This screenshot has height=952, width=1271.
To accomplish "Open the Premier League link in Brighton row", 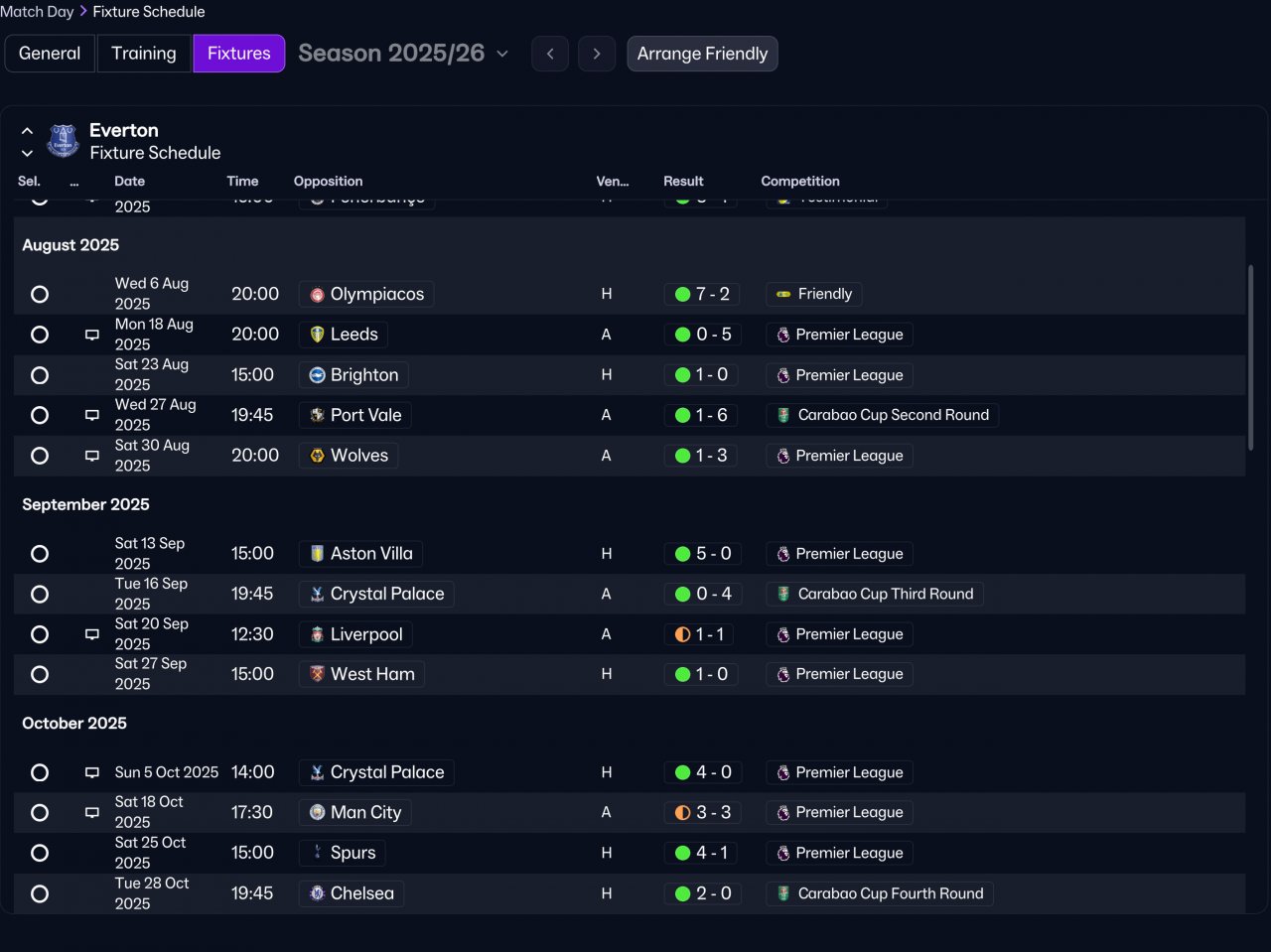I will (839, 375).
